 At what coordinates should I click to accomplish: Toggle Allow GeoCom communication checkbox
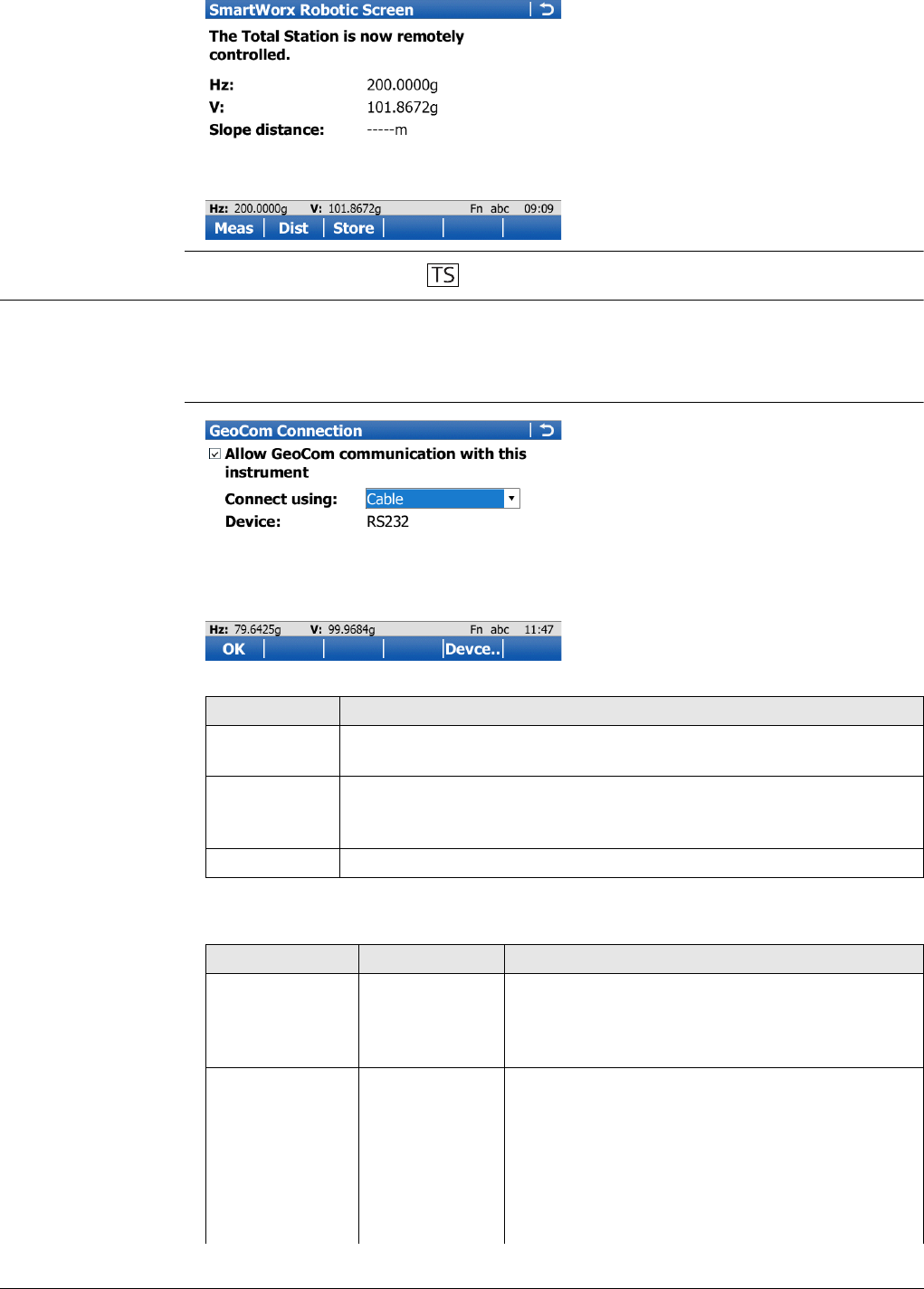214,454
